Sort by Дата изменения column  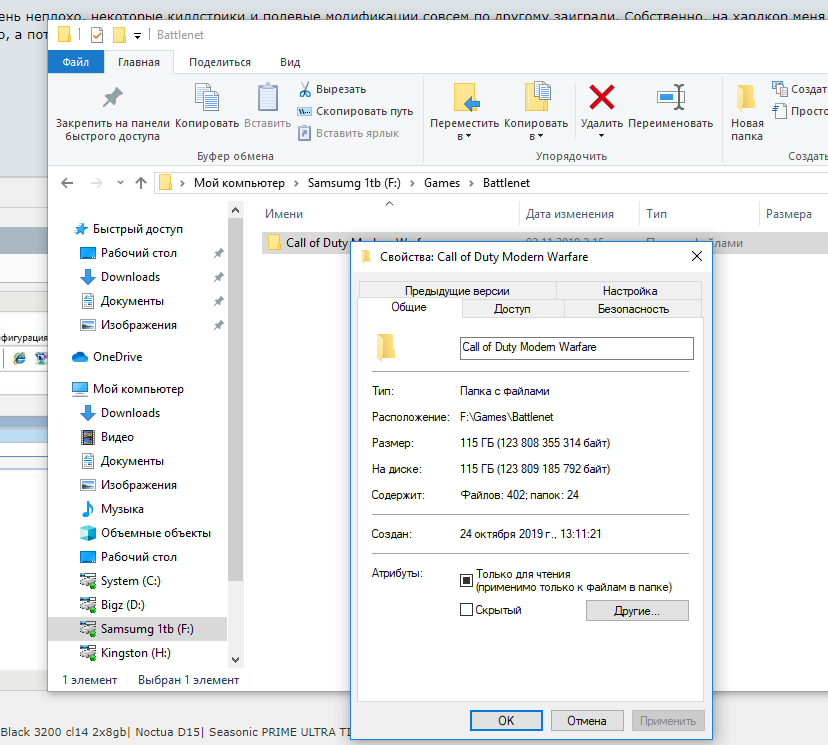tap(569, 214)
